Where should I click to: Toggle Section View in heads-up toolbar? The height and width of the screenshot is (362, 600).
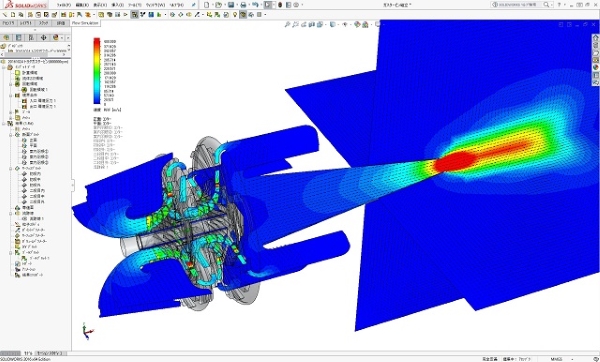311,24
